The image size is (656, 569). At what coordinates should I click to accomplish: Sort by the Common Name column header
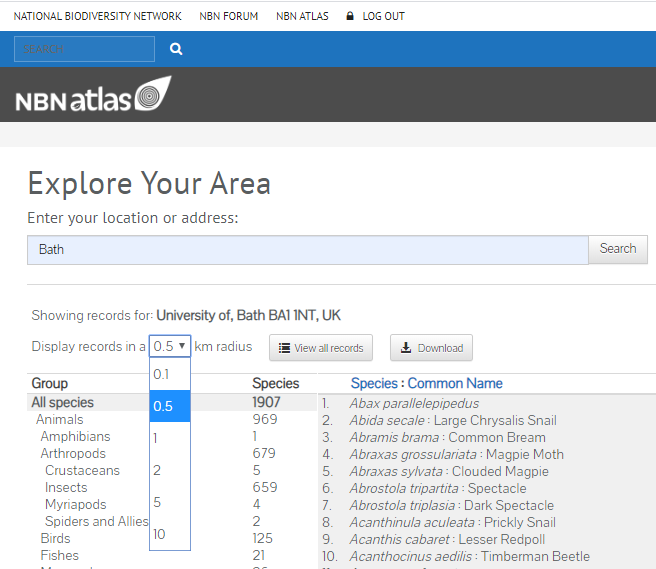click(x=455, y=383)
